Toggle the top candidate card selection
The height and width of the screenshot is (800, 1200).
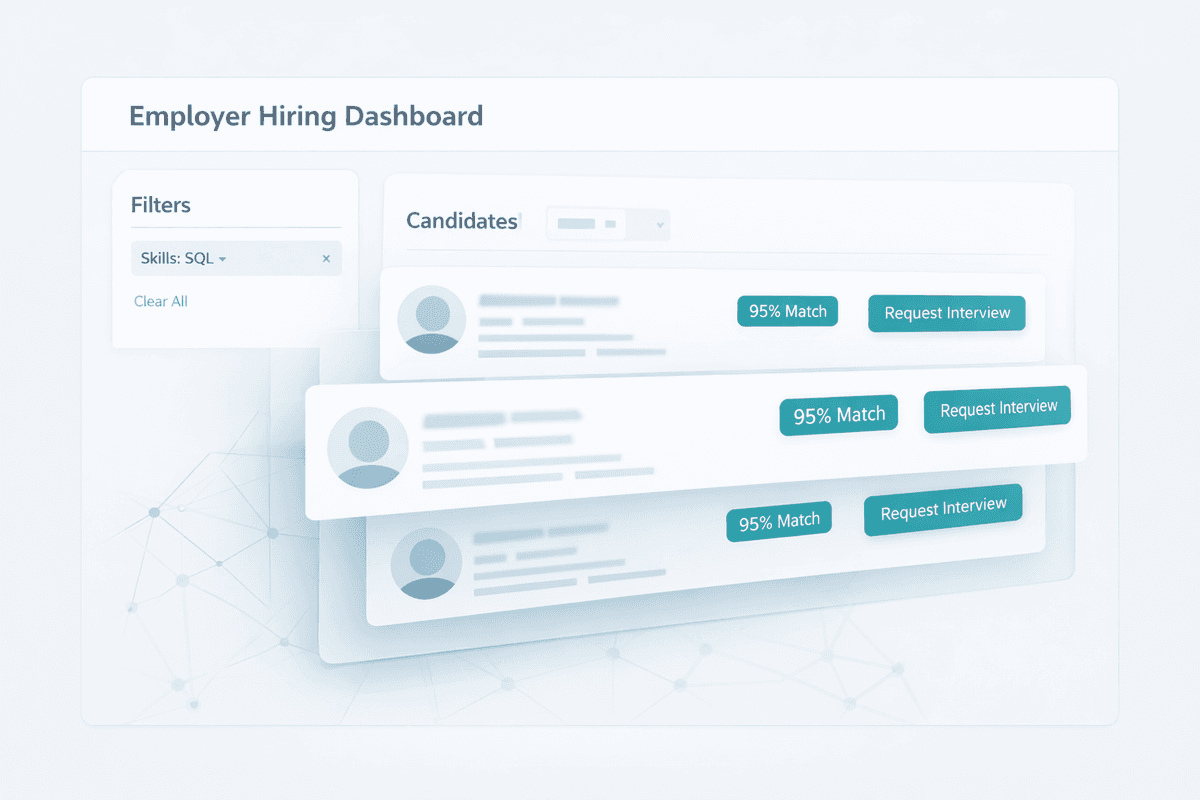(x=600, y=320)
